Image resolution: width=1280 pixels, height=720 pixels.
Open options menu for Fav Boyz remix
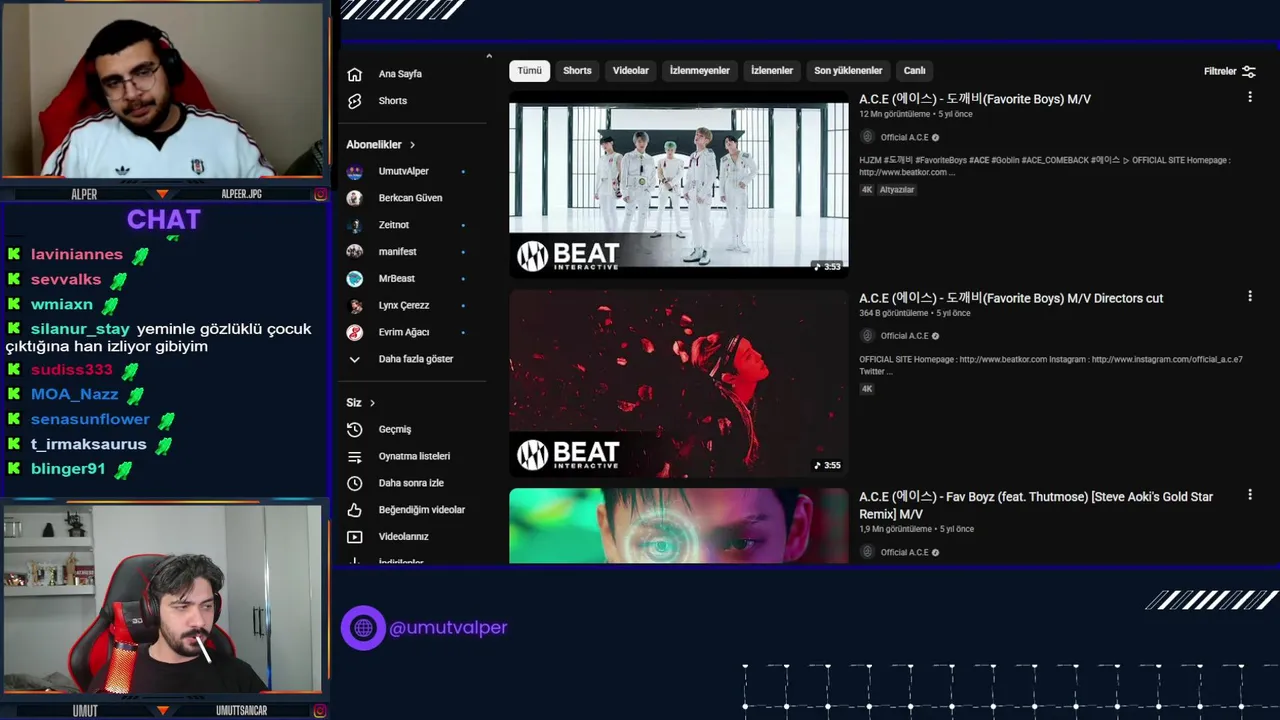1249,495
